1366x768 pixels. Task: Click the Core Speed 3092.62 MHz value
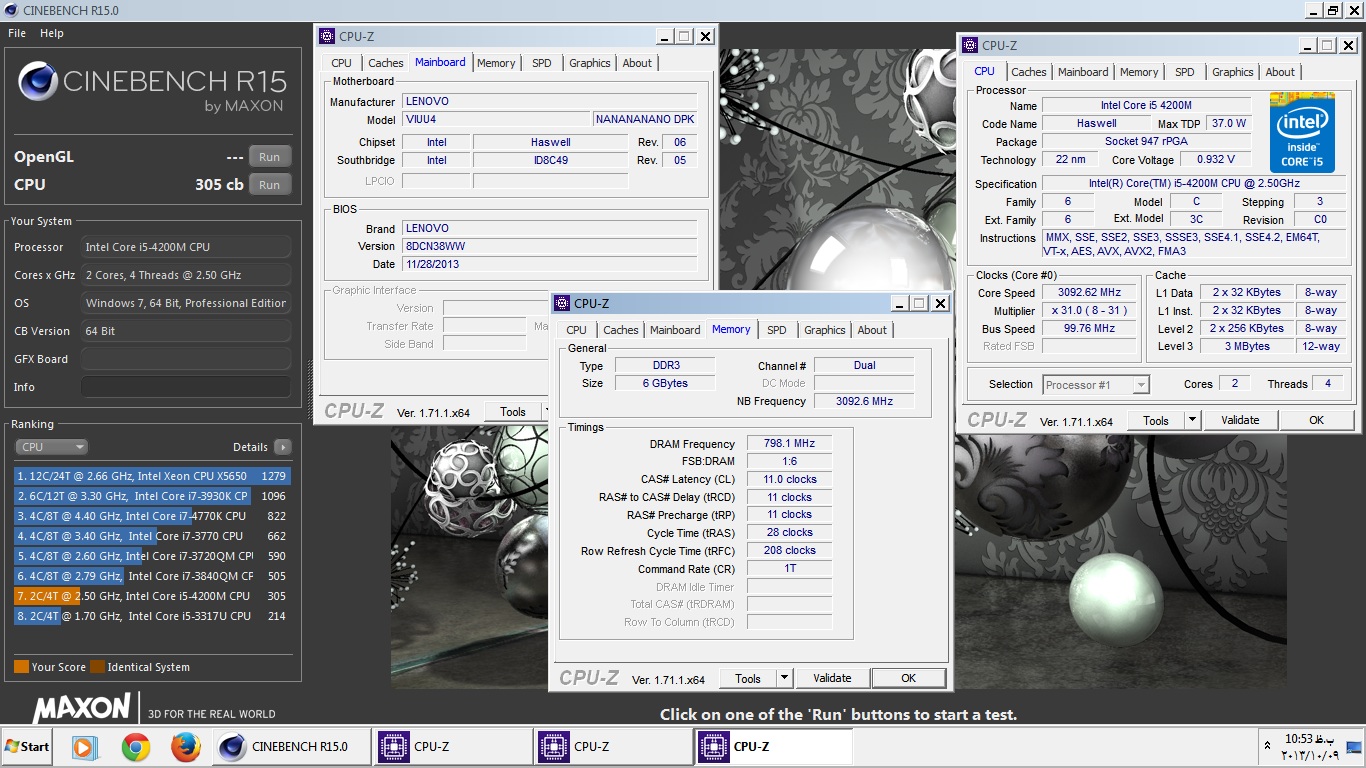click(1089, 293)
